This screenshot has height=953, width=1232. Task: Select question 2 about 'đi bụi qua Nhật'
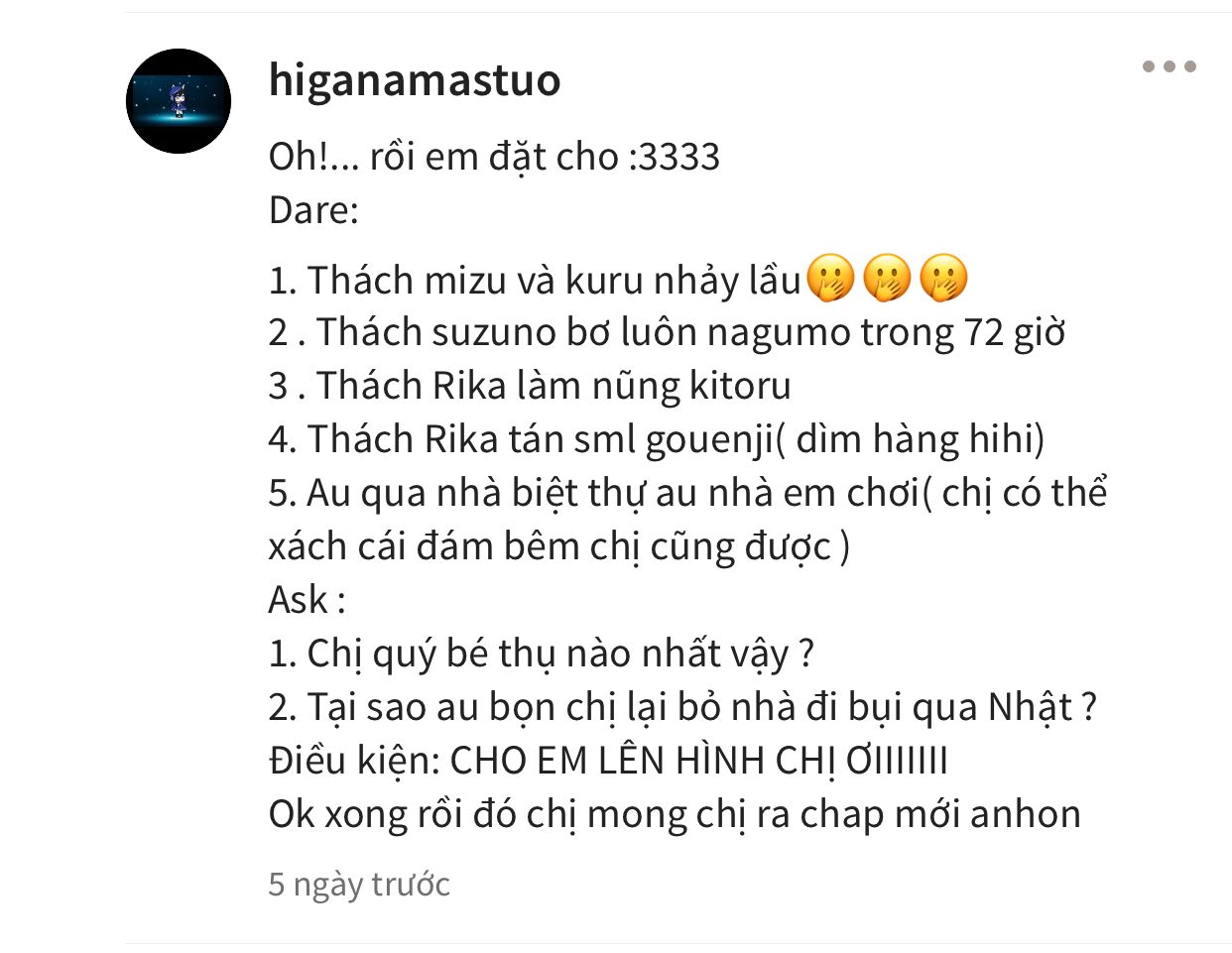(x=682, y=707)
